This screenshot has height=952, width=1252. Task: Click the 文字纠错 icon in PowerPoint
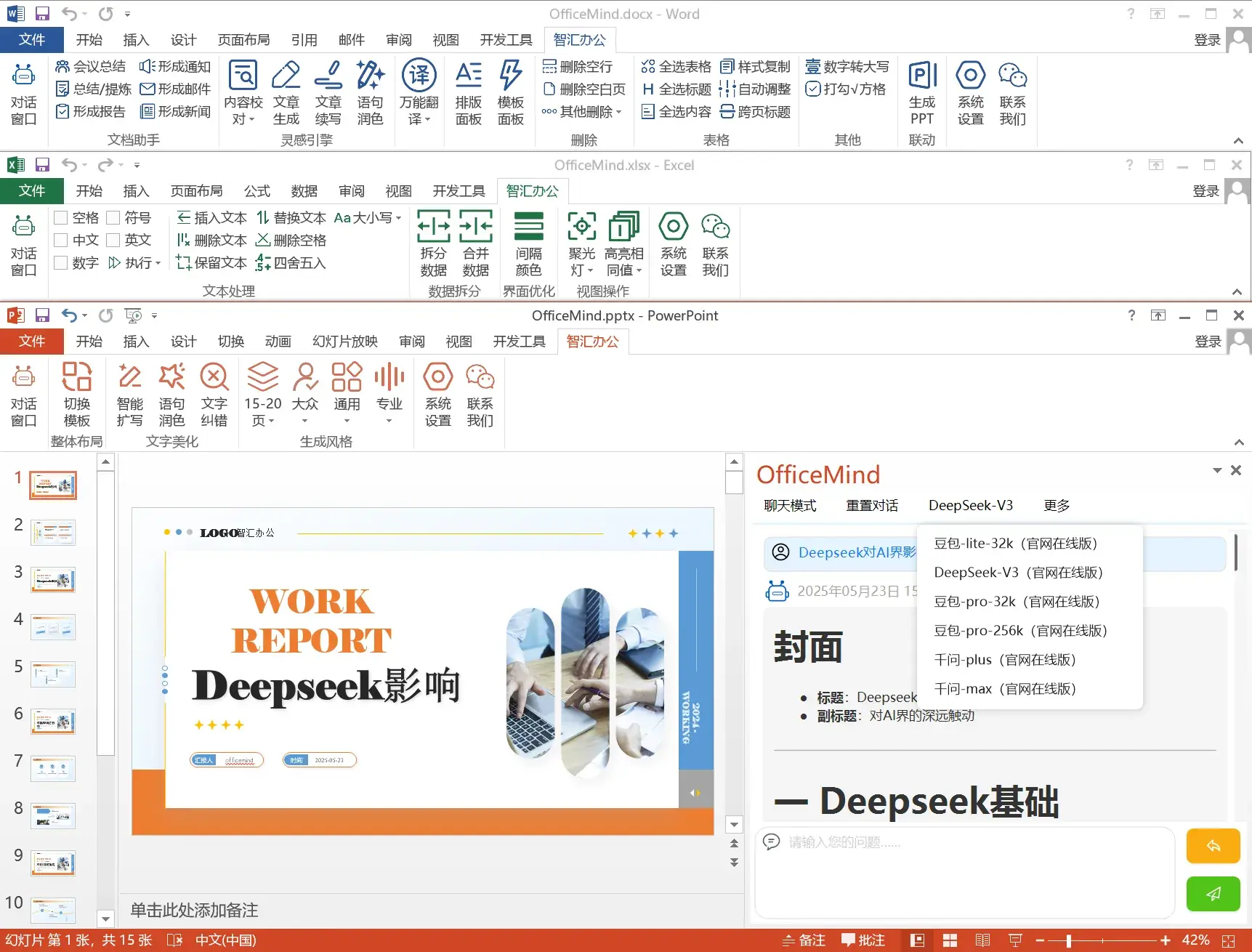[x=214, y=395]
